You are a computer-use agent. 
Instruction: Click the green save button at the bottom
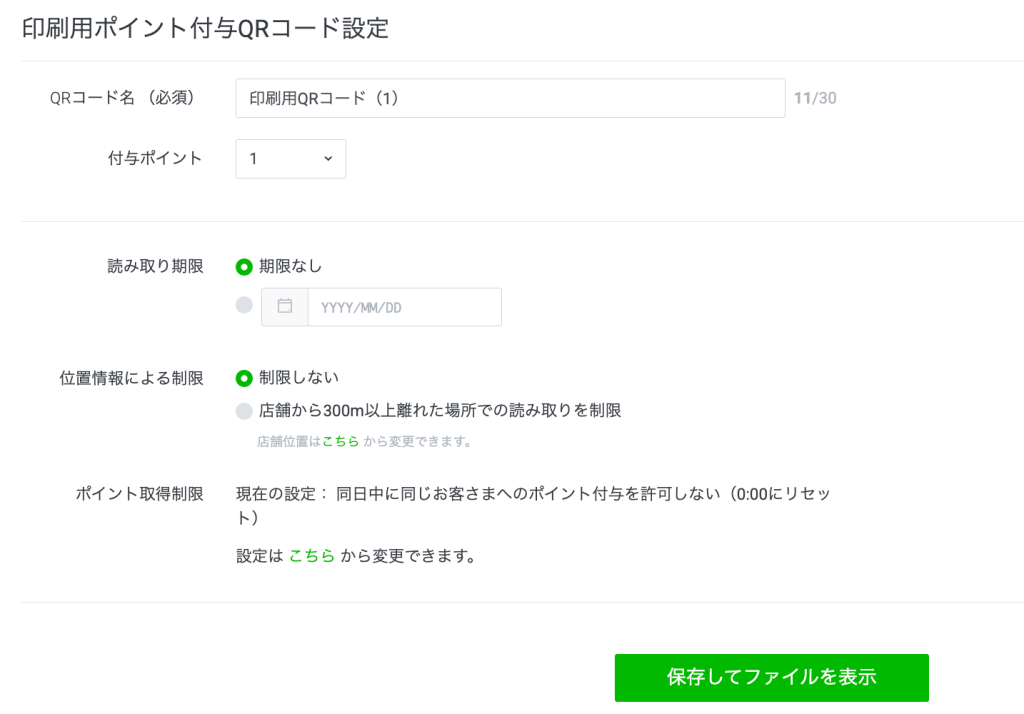(771, 677)
